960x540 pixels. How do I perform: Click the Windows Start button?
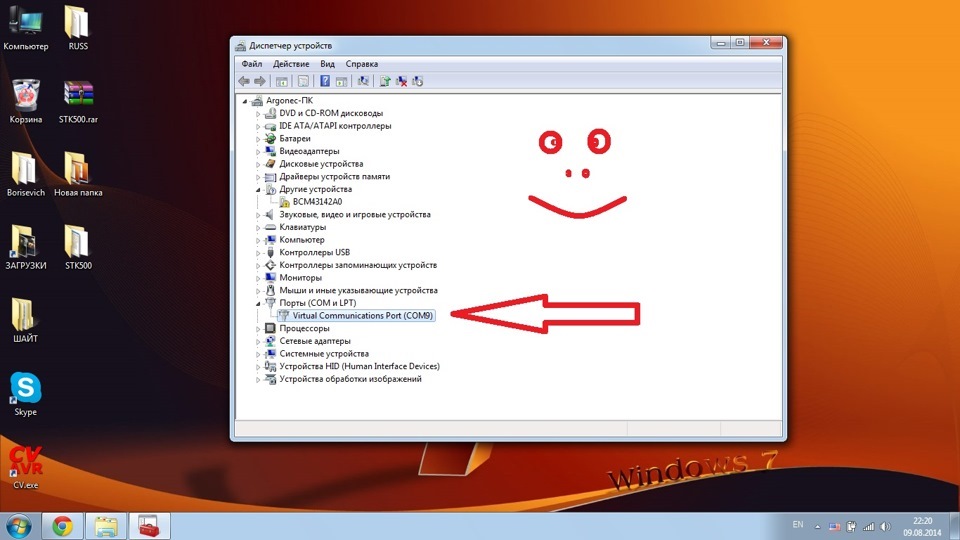[19, 526]
